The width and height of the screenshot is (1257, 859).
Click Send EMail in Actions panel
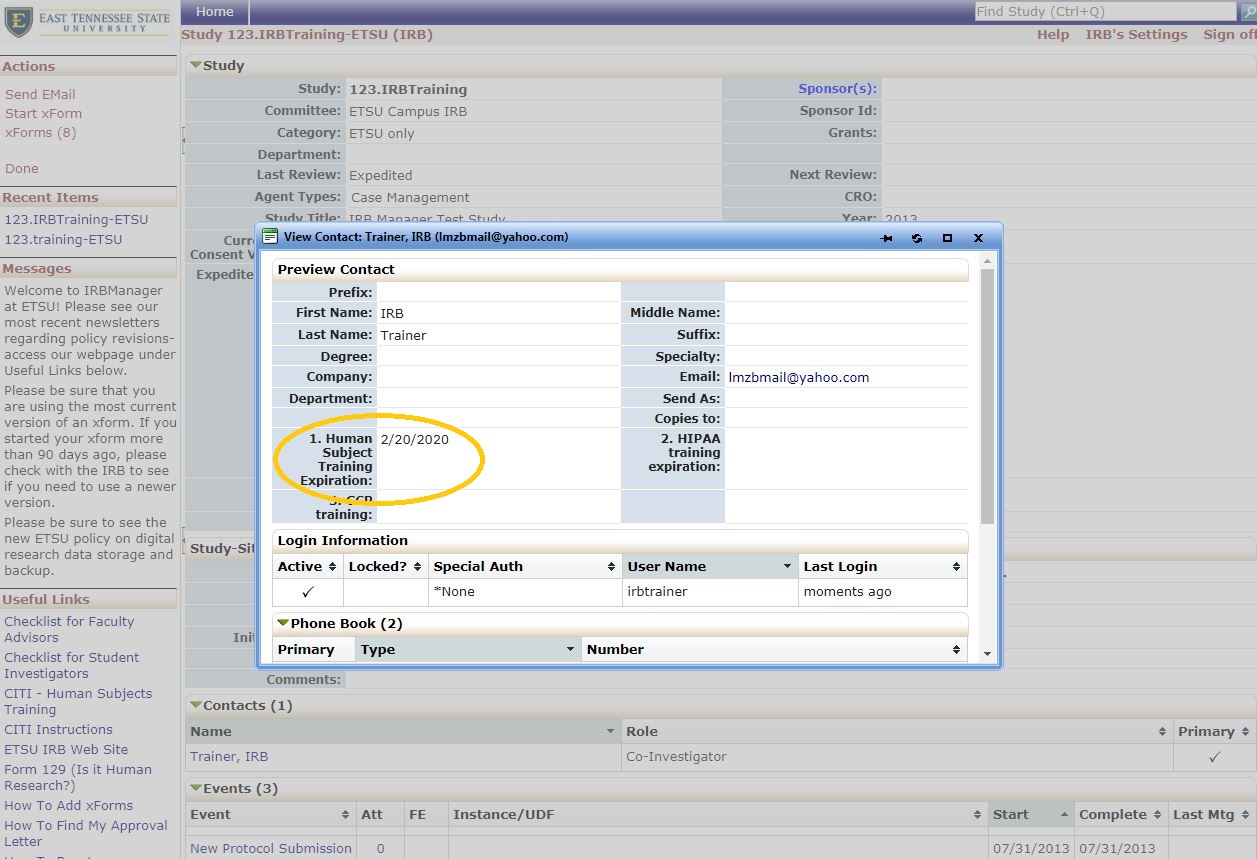tap(40, 94)
